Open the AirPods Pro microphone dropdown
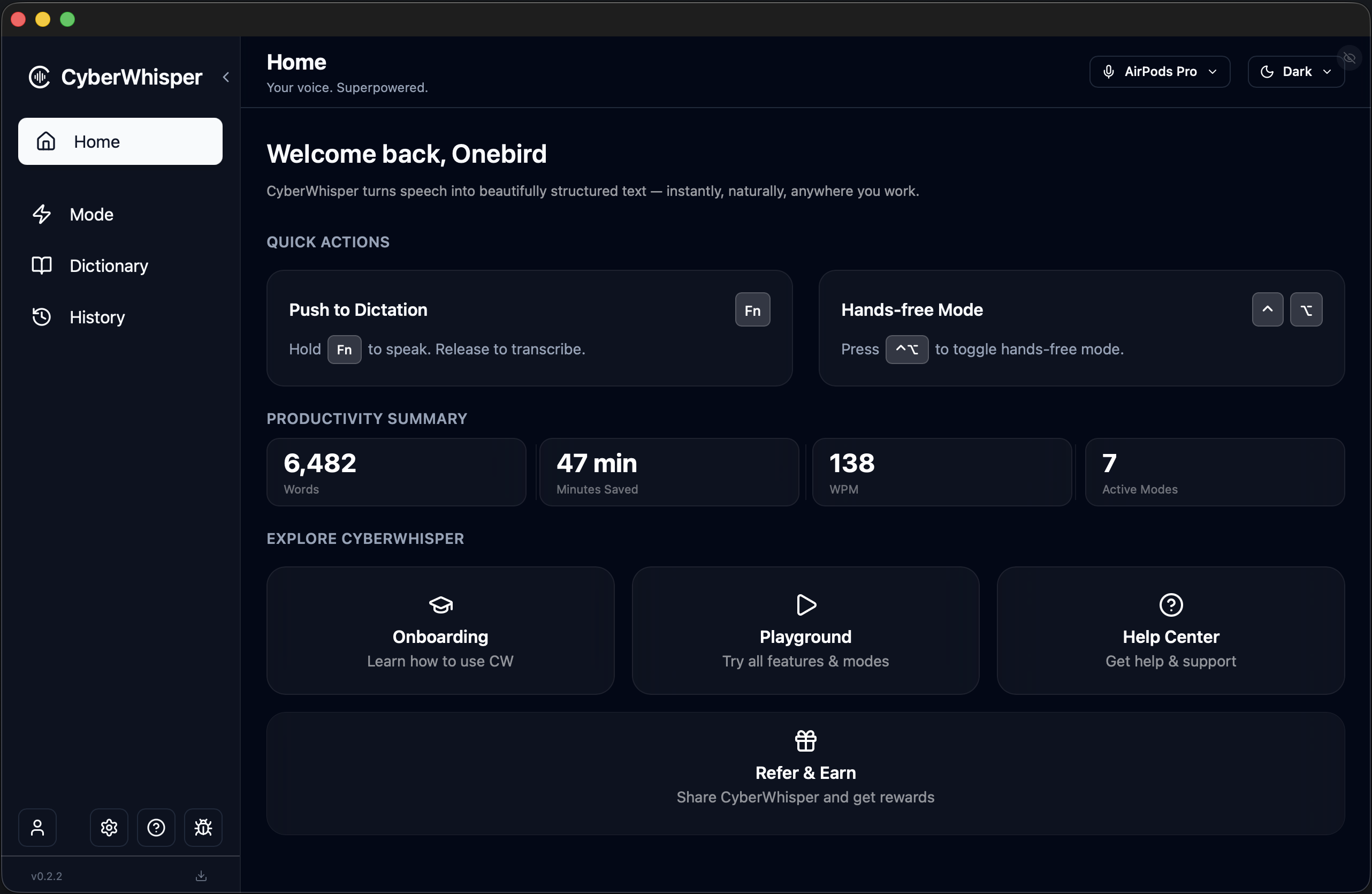Viewport: 1372px width, 894px height. tap(1158, 72)
